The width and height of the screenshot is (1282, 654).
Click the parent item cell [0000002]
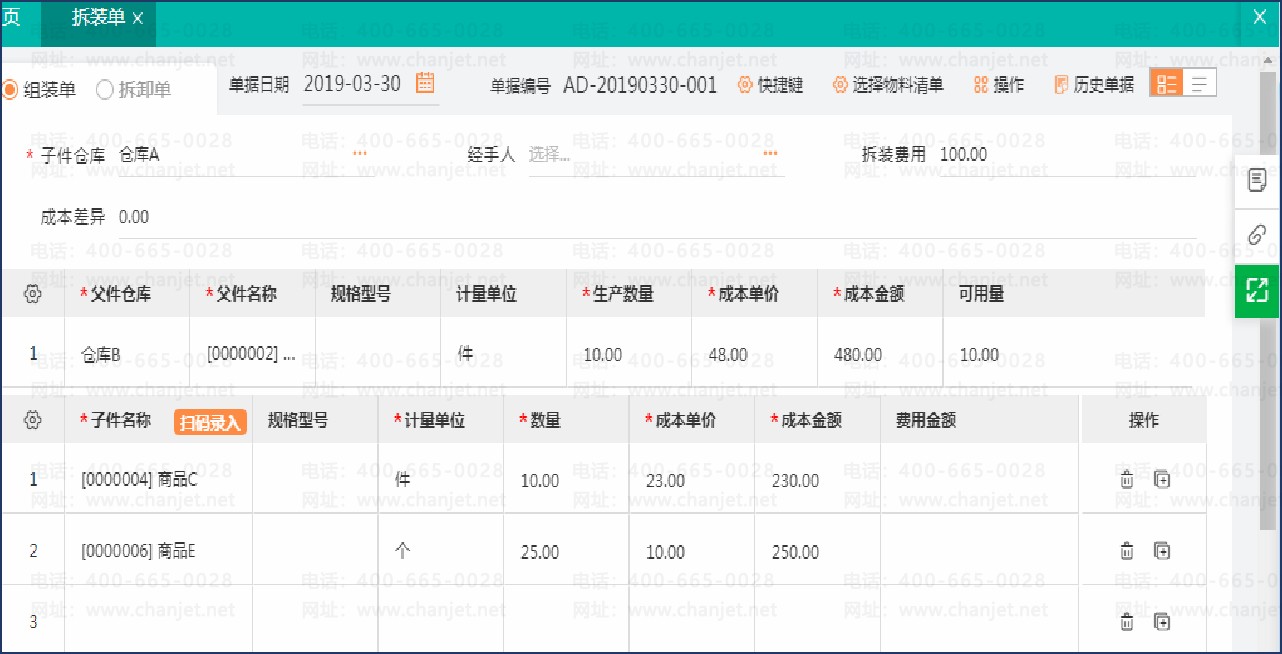(x=252, y=354)
